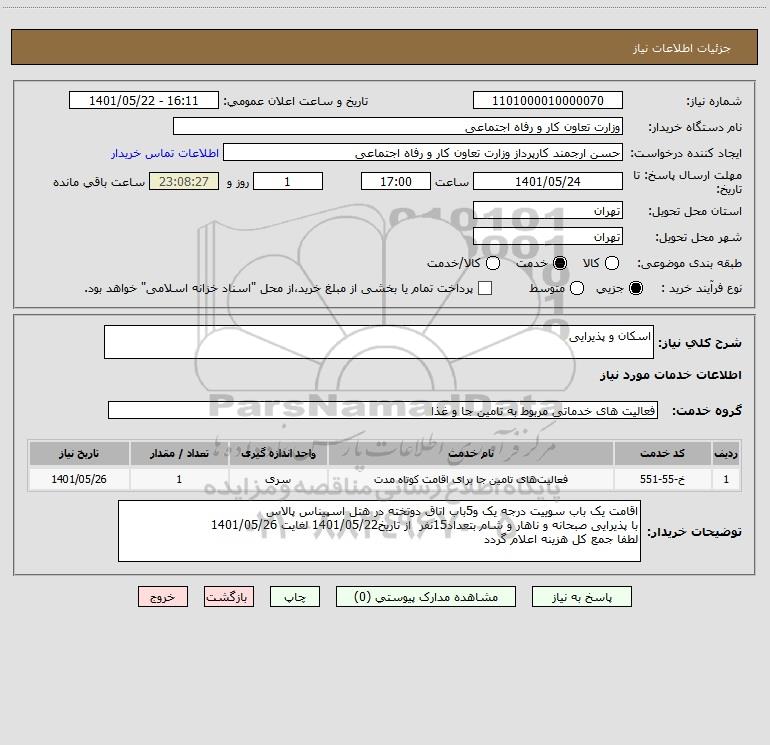Click the واحد اندازه گیری column header
The height and width of the screenshot is (745, 770).
(278, 453)
